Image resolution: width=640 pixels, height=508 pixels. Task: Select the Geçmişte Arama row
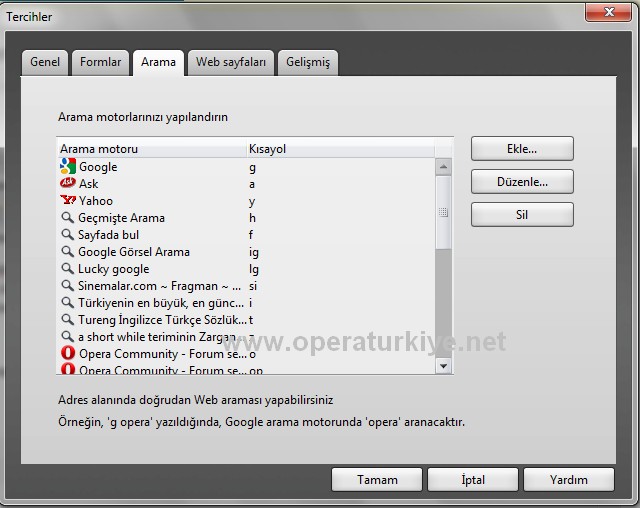point(246,217)
